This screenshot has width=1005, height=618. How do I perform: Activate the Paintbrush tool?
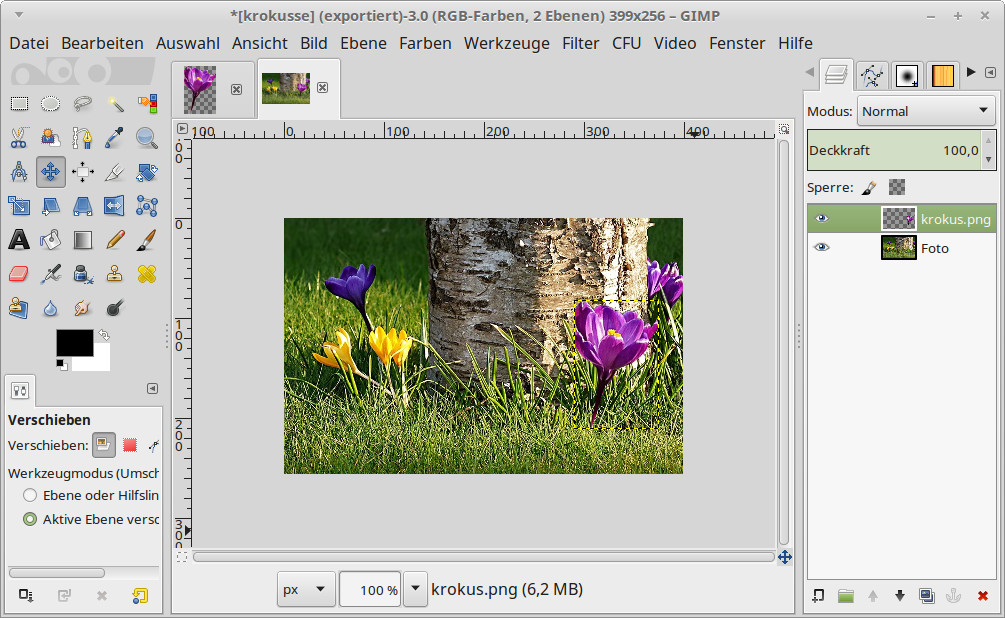click(147, 239)
